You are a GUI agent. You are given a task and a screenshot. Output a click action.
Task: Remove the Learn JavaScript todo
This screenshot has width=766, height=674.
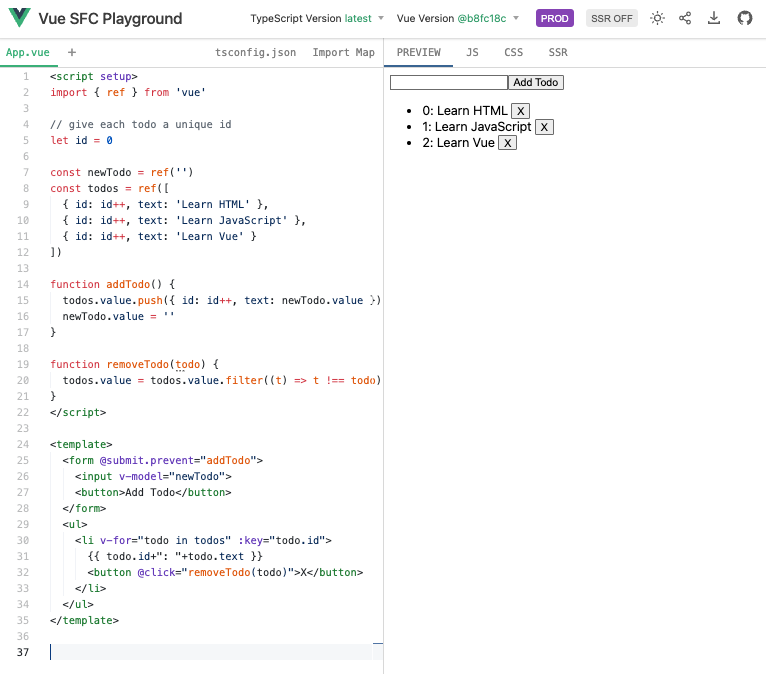point(544,127)
